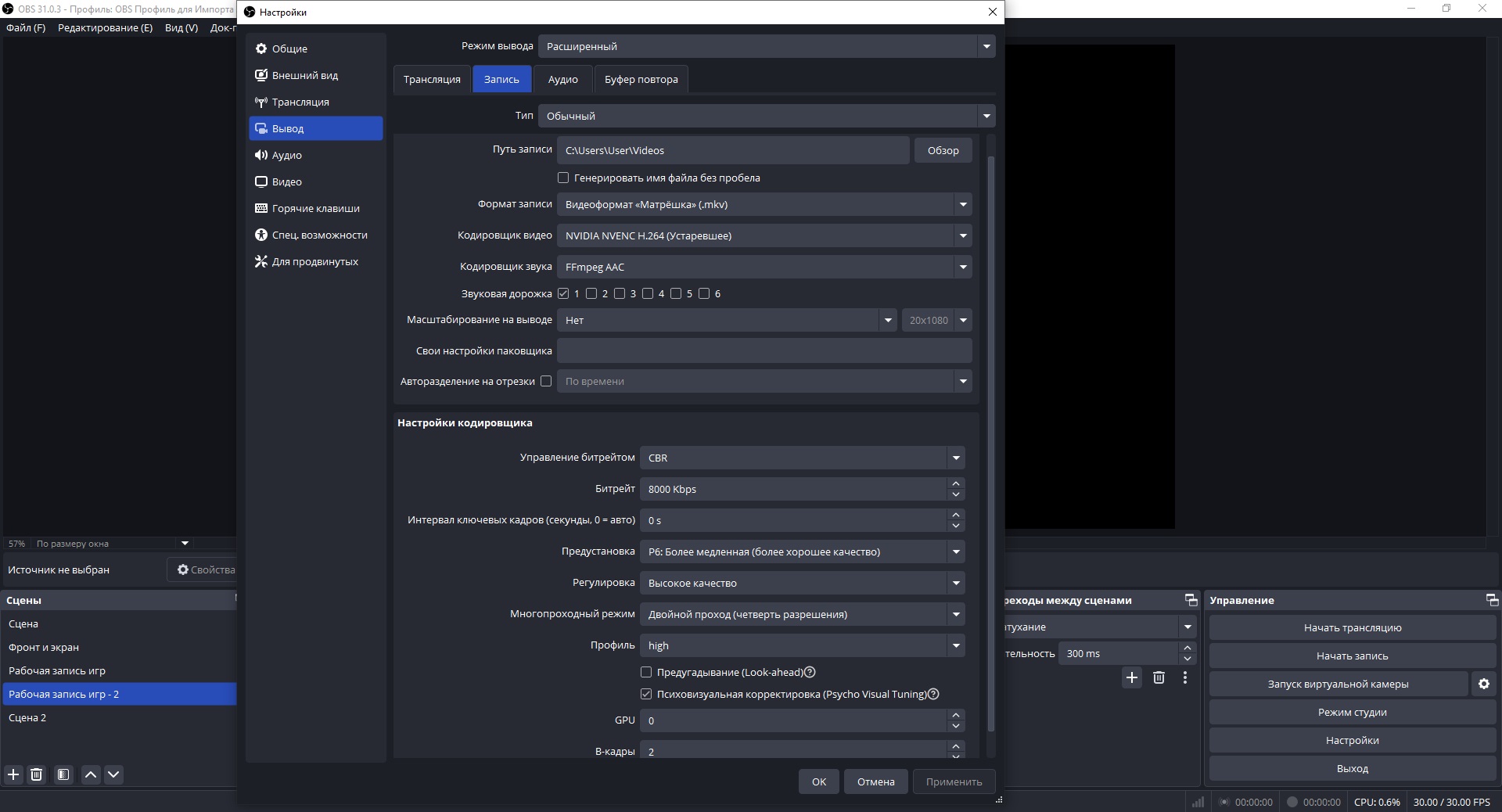Open transition properties three-dot menu
The height and width of the screenshot is (812, 1502).
tap(1185, 677)
